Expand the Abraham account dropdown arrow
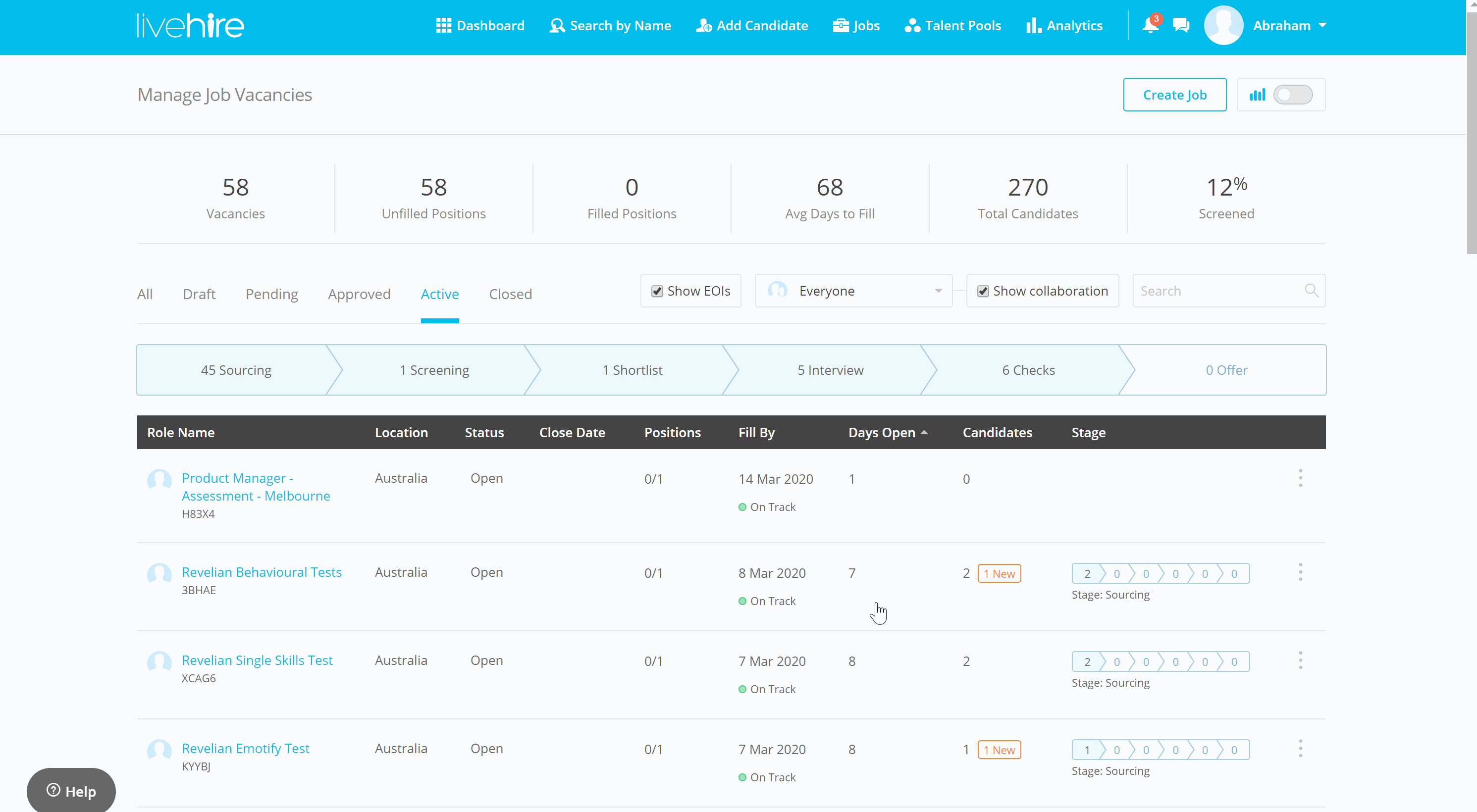The width and height of the screenshot is (1477, 812). pos(1322,25)
